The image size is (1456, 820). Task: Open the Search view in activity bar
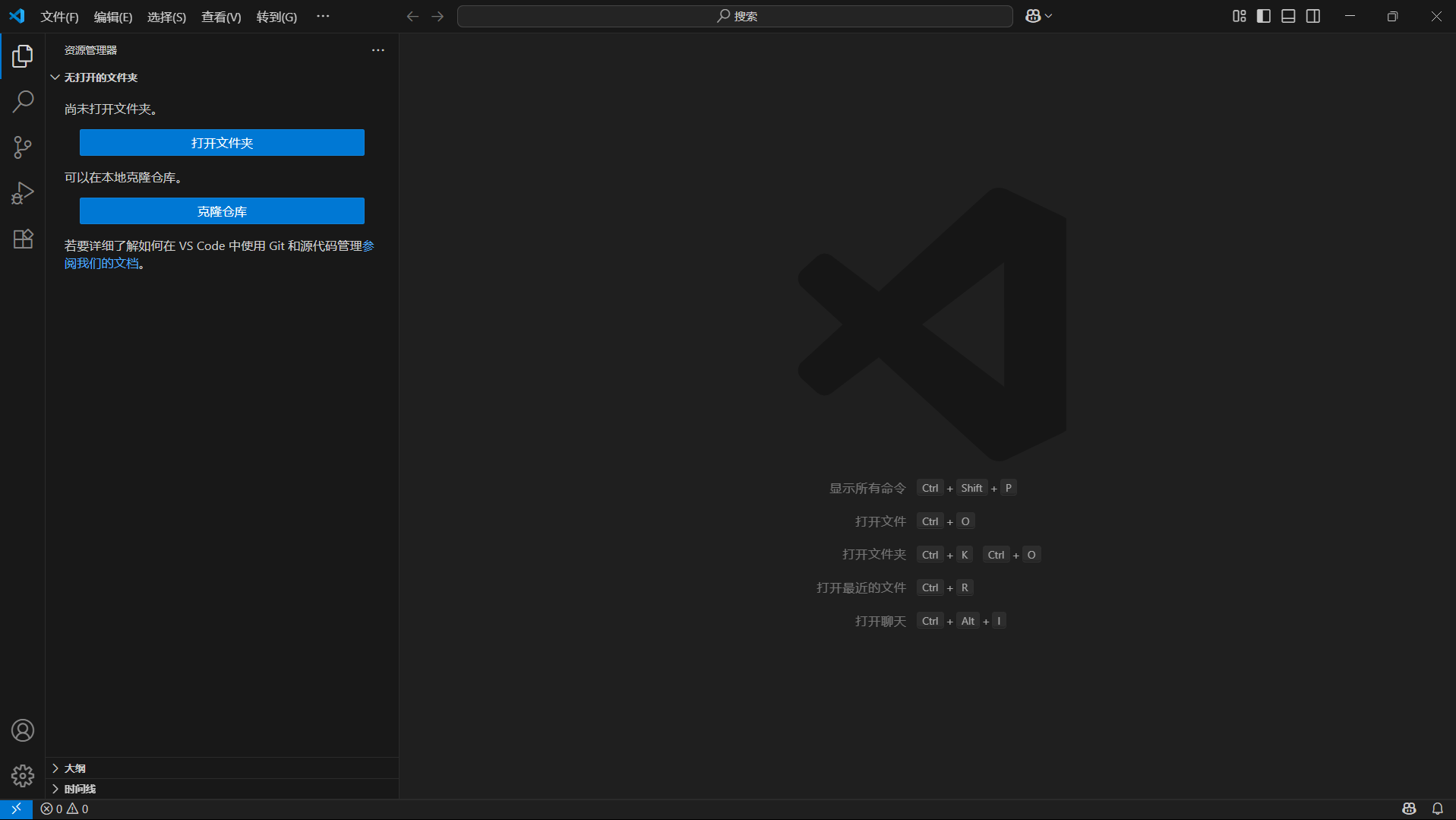point(23,101)
